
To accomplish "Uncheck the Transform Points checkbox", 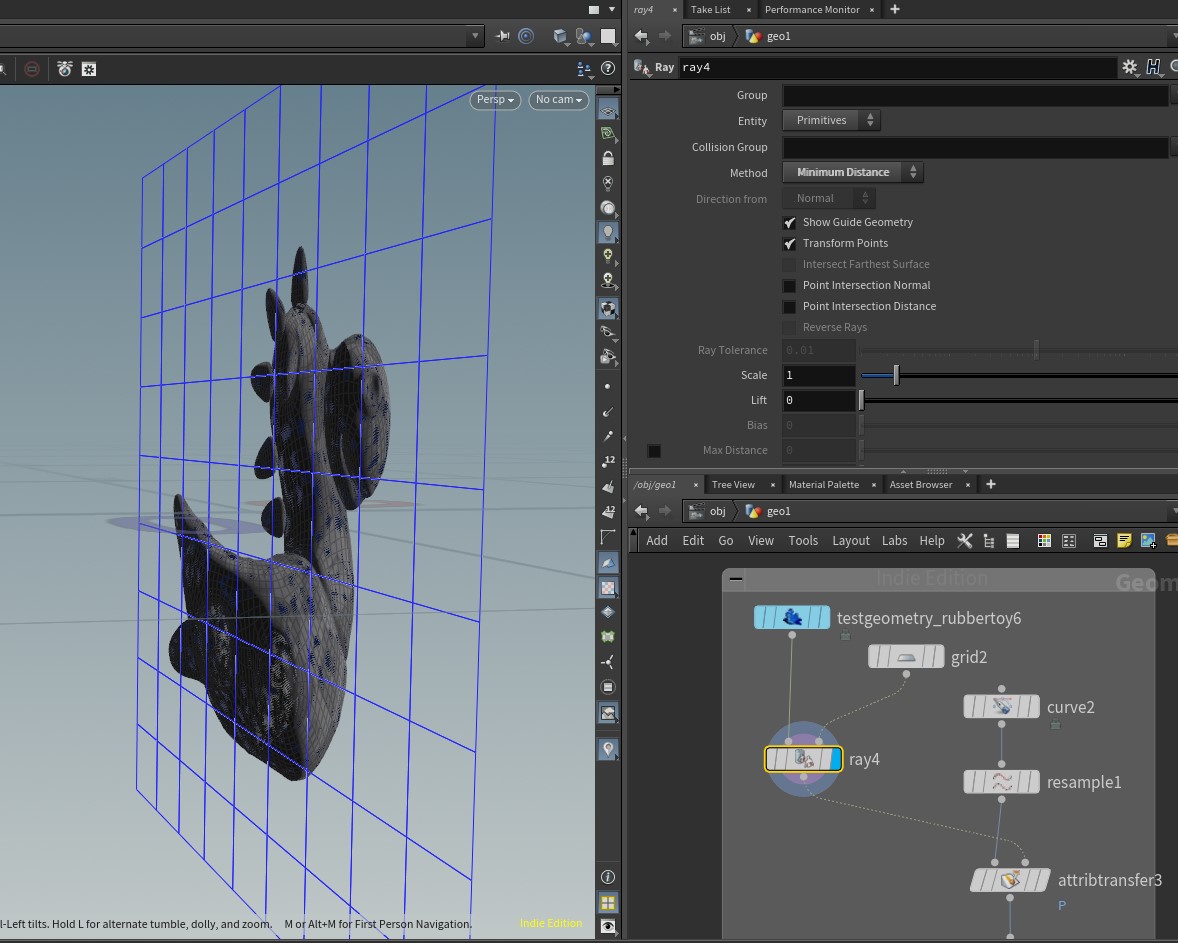I will [790, 243].
